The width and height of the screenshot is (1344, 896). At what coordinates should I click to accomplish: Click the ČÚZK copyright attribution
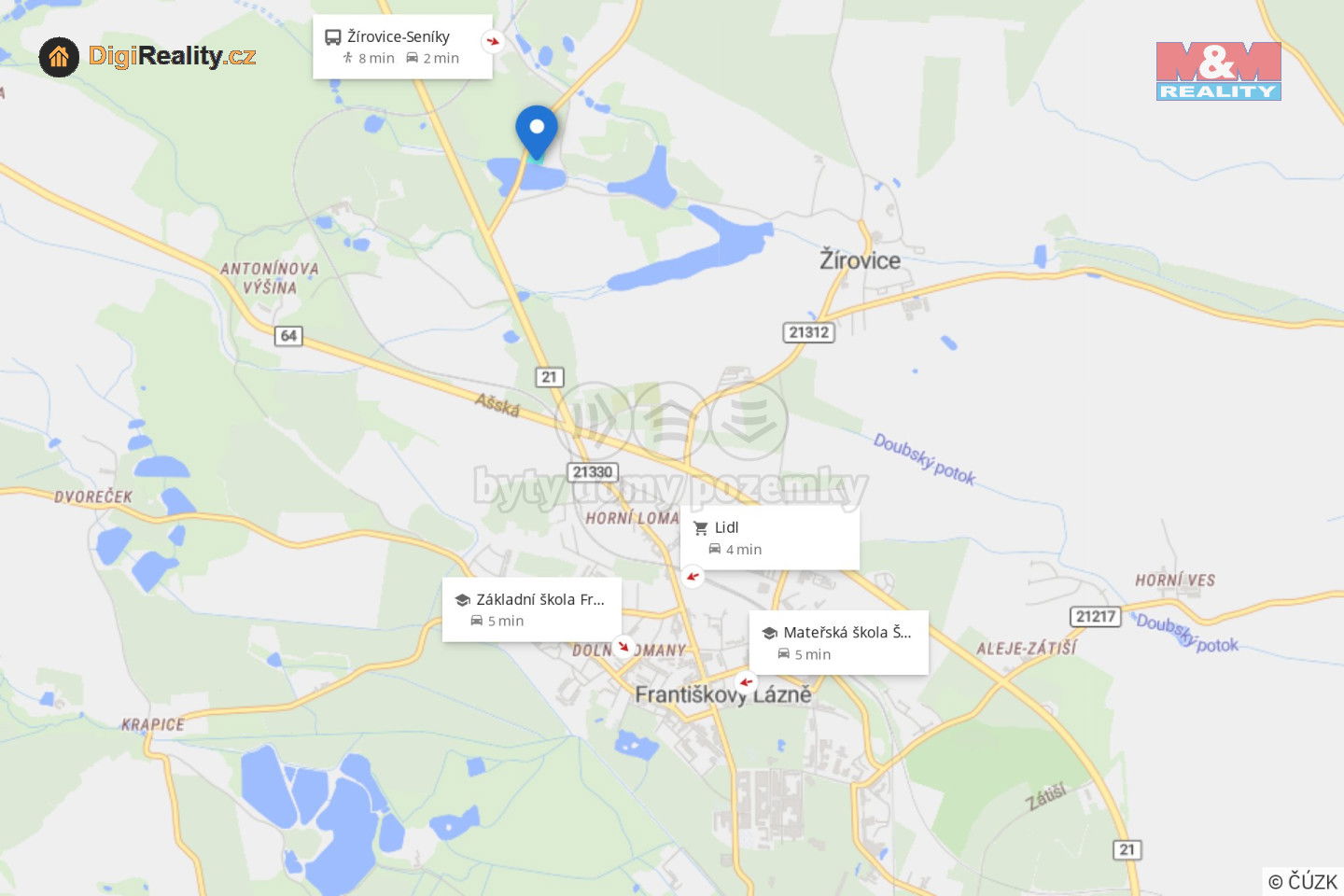coord(1303,881)
